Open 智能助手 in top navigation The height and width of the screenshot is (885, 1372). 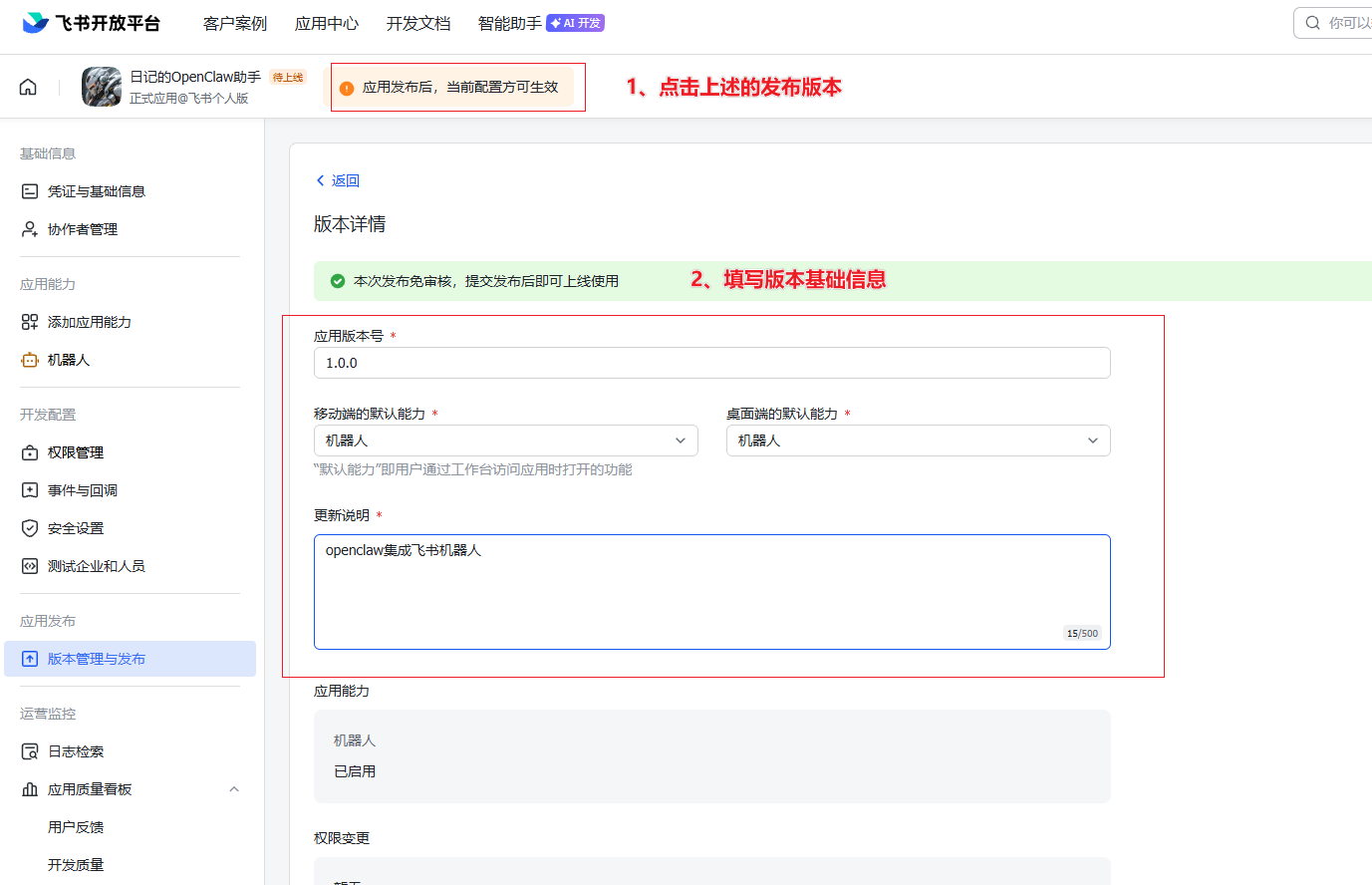click(x=510, y=23)
